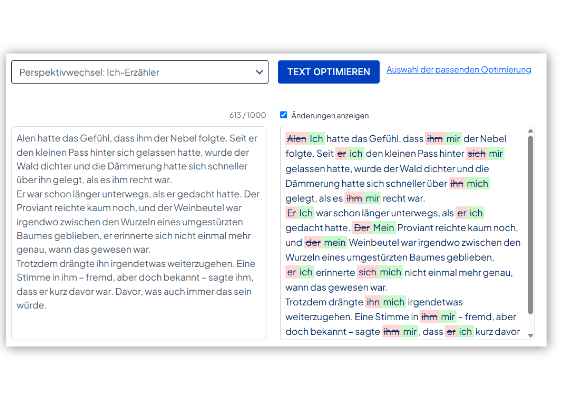
Task: Click the Änderungen anzeigen label
Action: click(330, 116)
